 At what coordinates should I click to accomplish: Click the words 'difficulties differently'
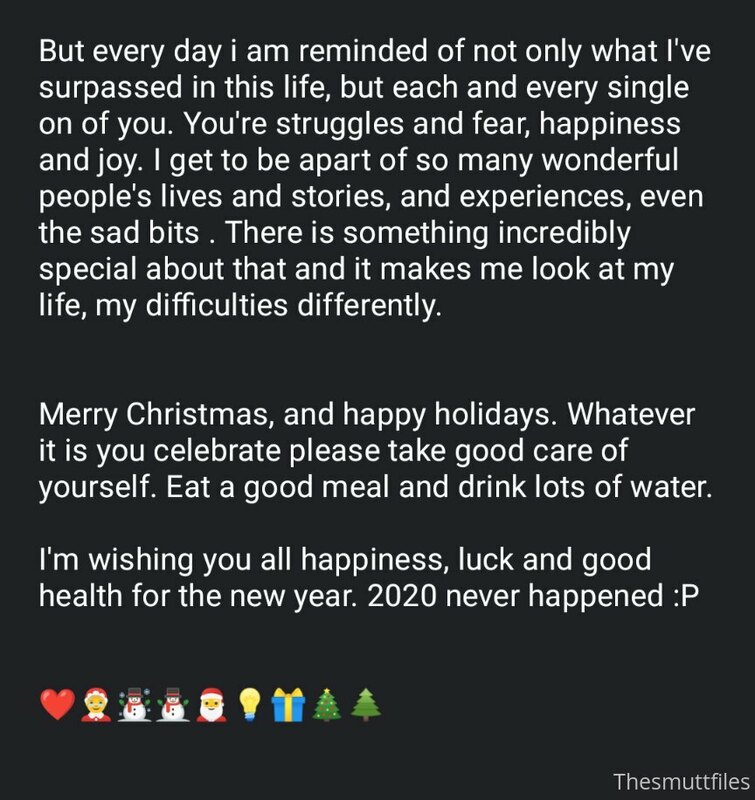click(x=293, y=305)
